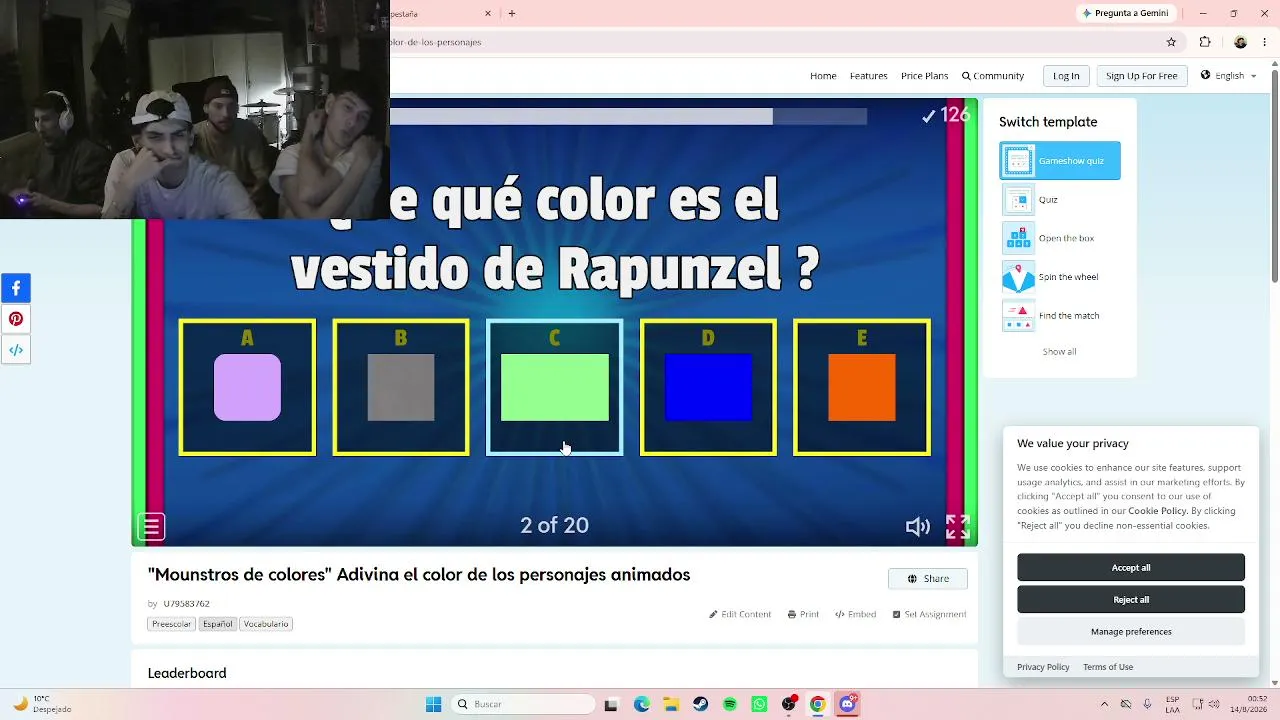
Task: Open the game menu hamburger icon
Action: (x=151, y=526)
